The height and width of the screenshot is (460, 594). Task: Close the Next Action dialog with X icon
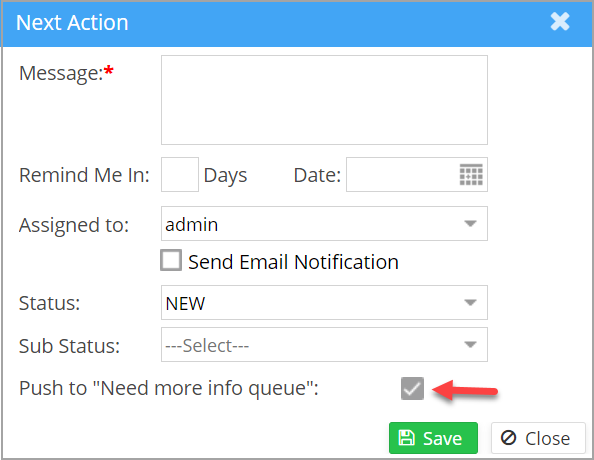(x=560, y=22)
